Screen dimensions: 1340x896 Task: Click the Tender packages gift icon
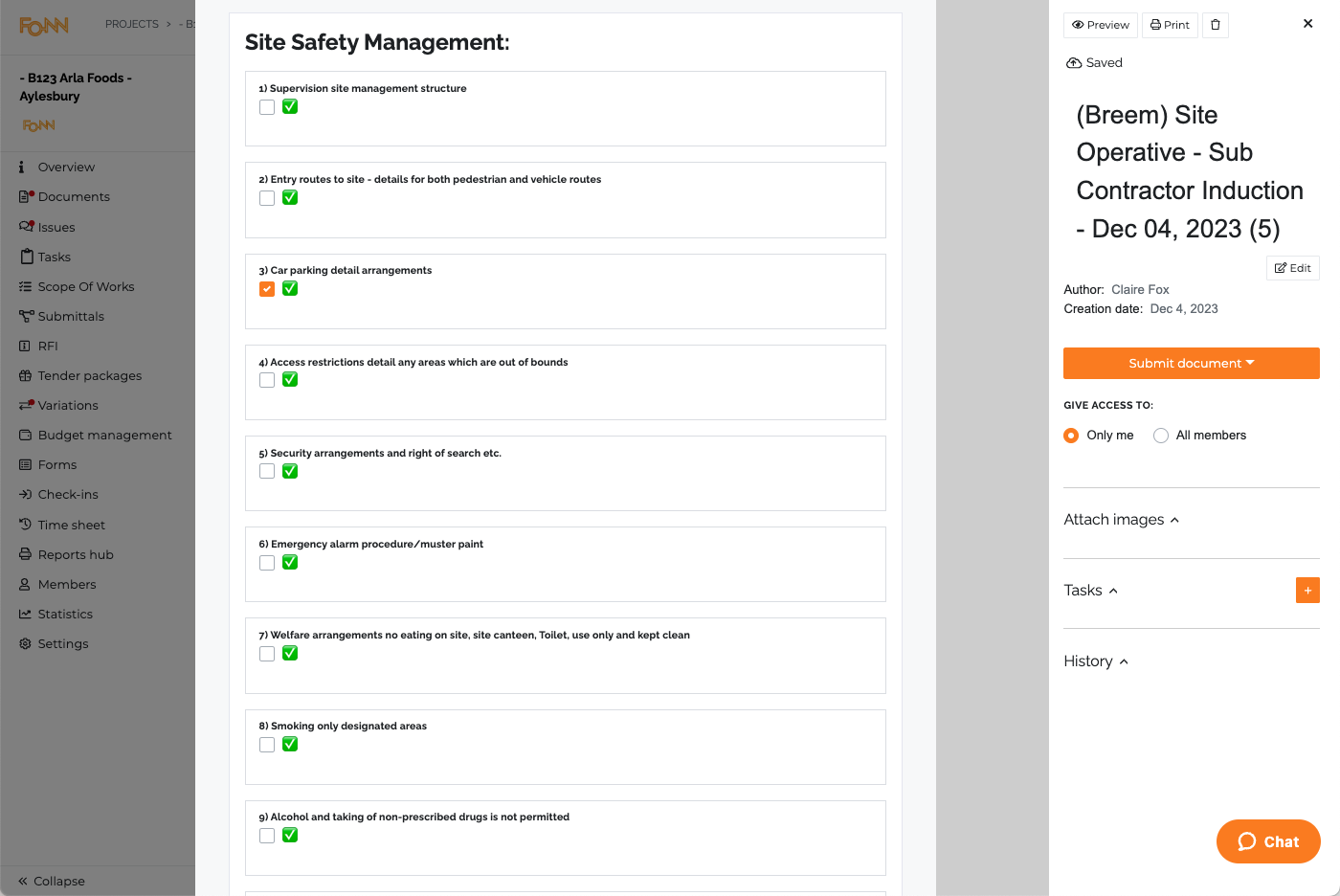(26, 375)
